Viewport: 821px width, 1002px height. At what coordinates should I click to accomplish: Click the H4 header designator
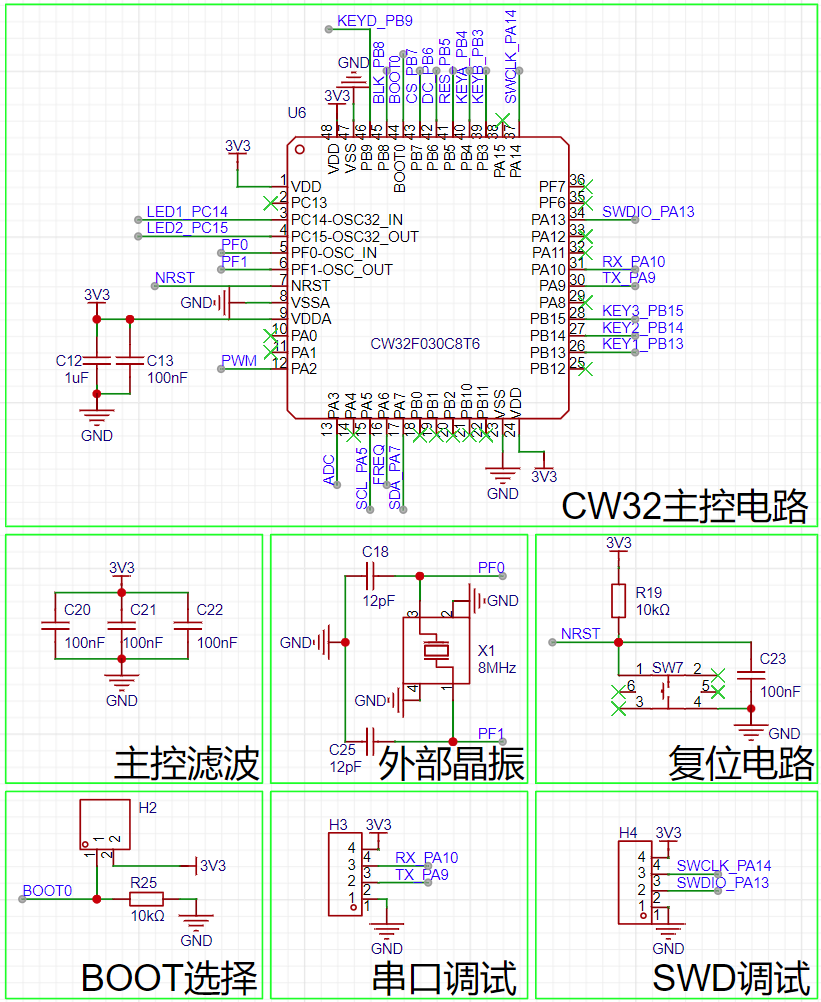click(x=628, y=833)
